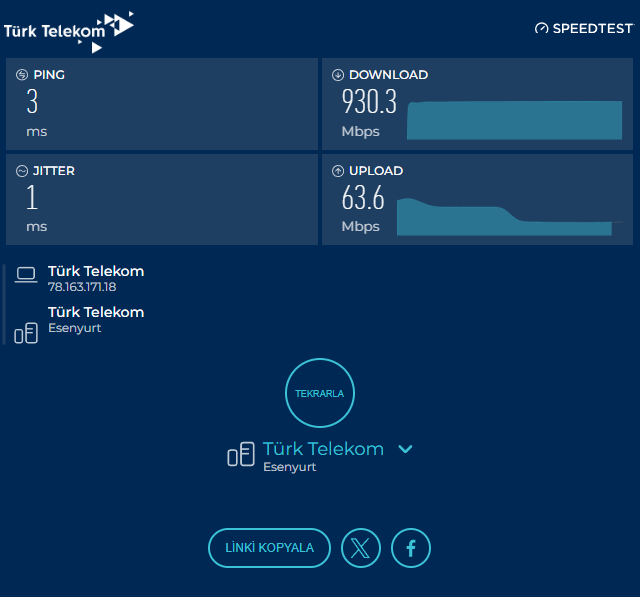Click the server icon below TEKRARLA
The height and width of the screenshot is (597, 640).
point(241,454)
